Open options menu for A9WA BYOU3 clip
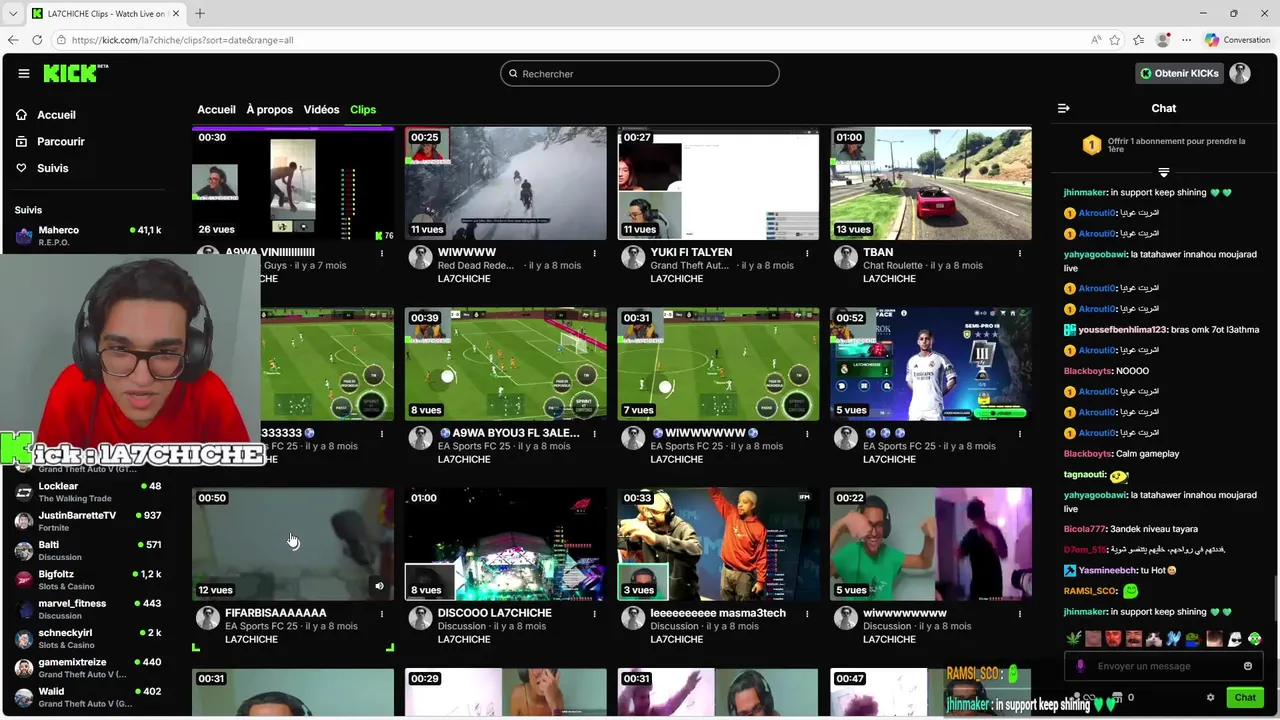Viewport: 1280px width, 720px height. (x=595, y=434)
